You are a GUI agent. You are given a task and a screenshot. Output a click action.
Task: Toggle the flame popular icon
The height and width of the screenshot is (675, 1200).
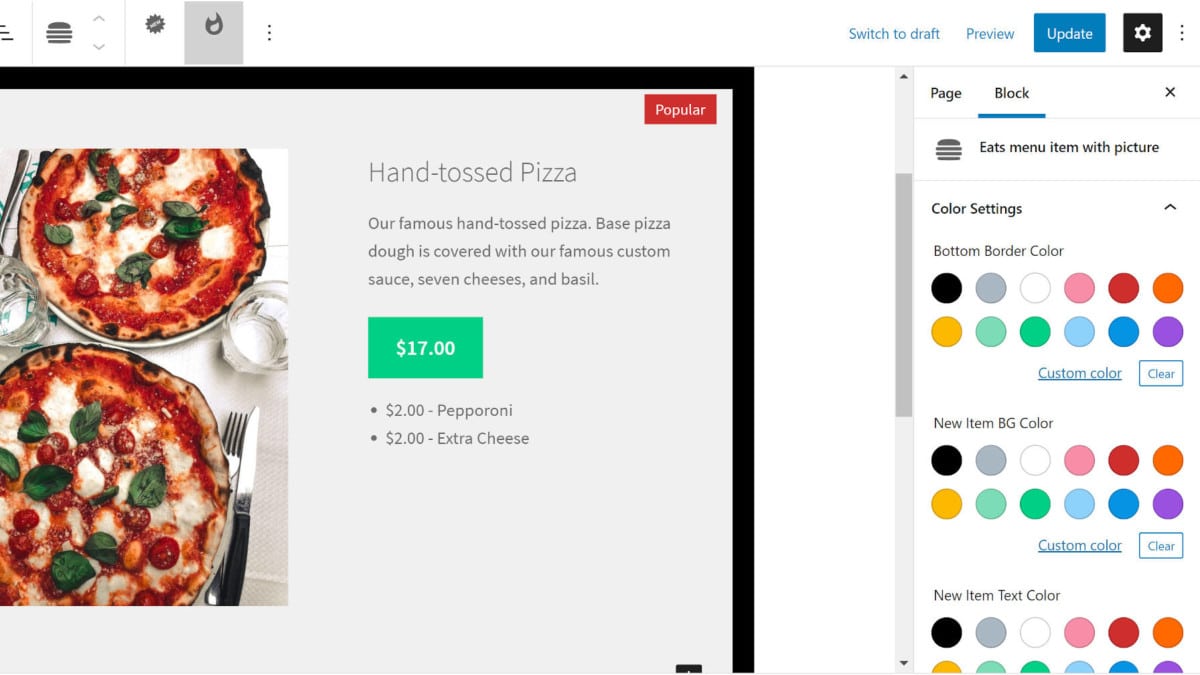pyautogui.click(x=213, y=26)
